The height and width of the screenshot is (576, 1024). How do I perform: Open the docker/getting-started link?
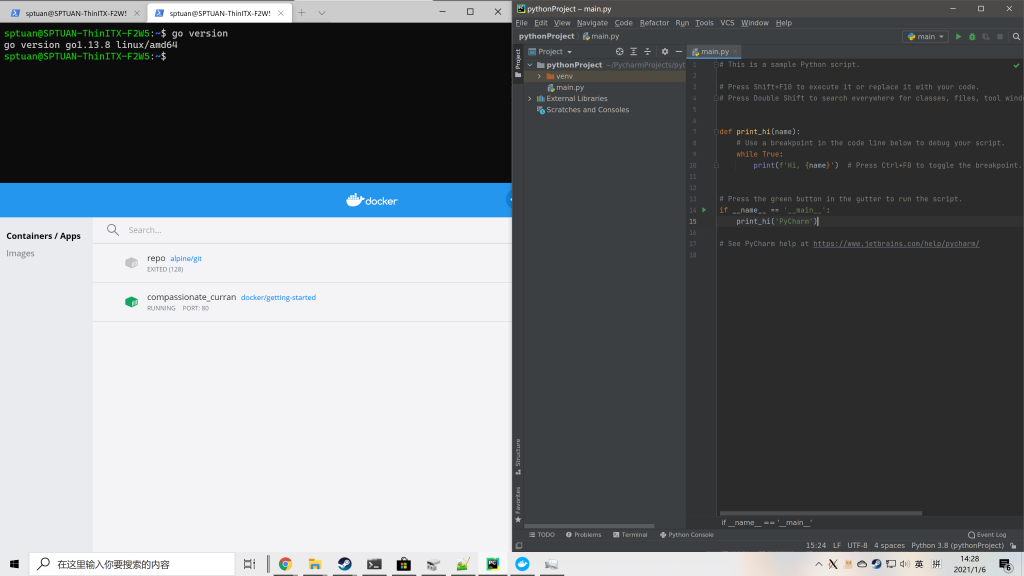coord(278,297)
